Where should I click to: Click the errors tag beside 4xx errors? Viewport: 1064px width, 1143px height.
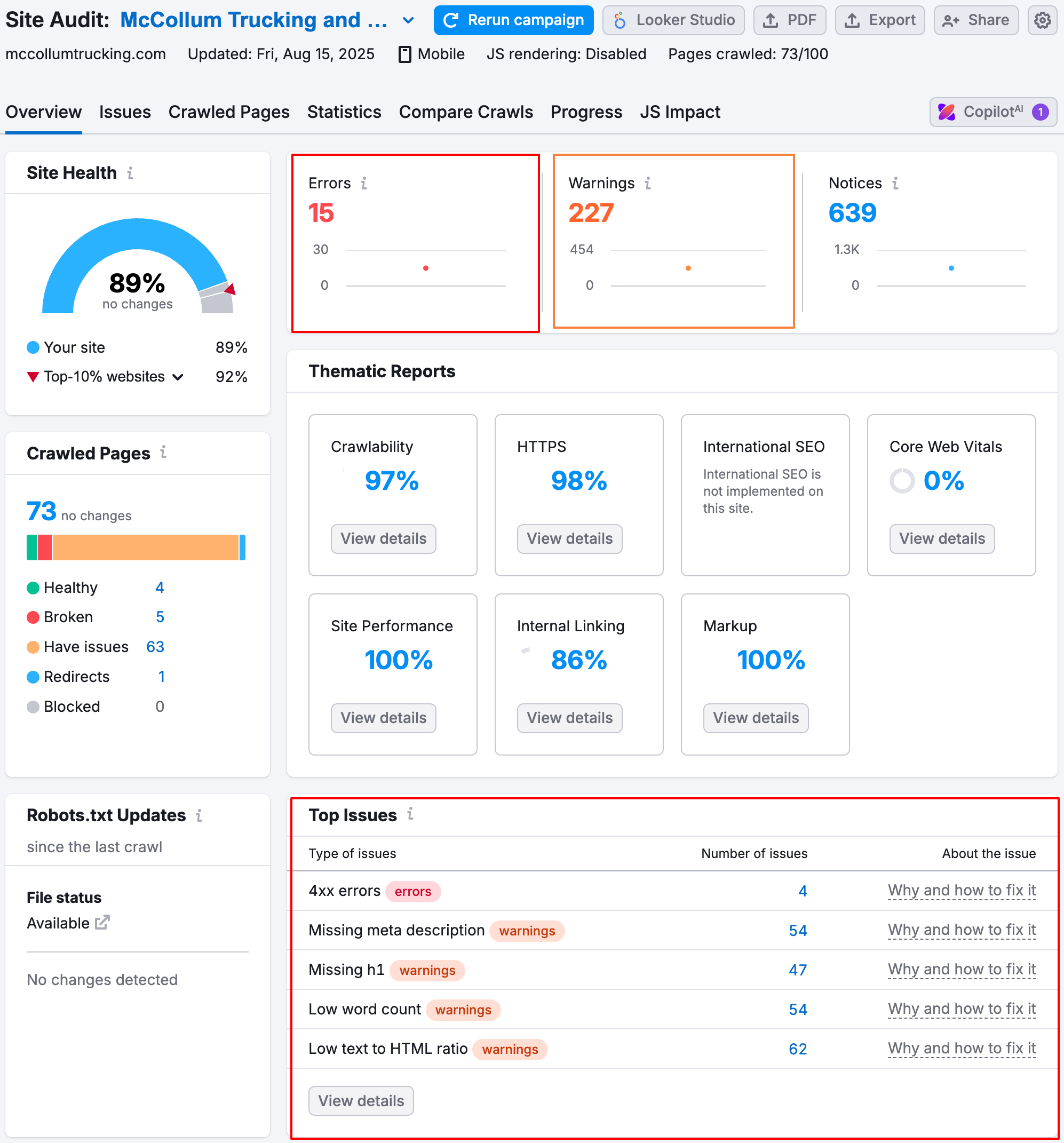[x=412, y=892]
